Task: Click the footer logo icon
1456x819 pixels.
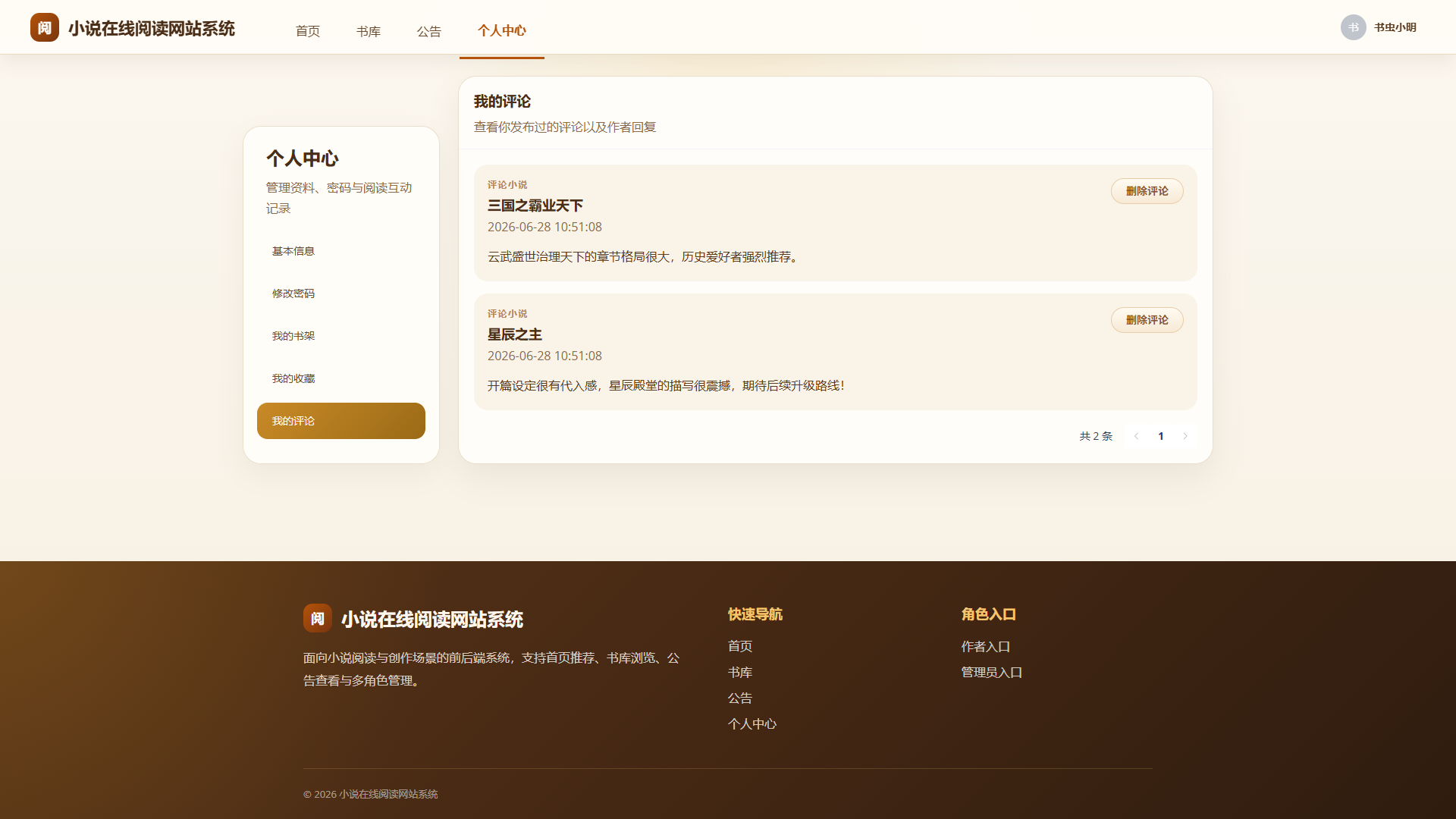Action: (318, 618)
